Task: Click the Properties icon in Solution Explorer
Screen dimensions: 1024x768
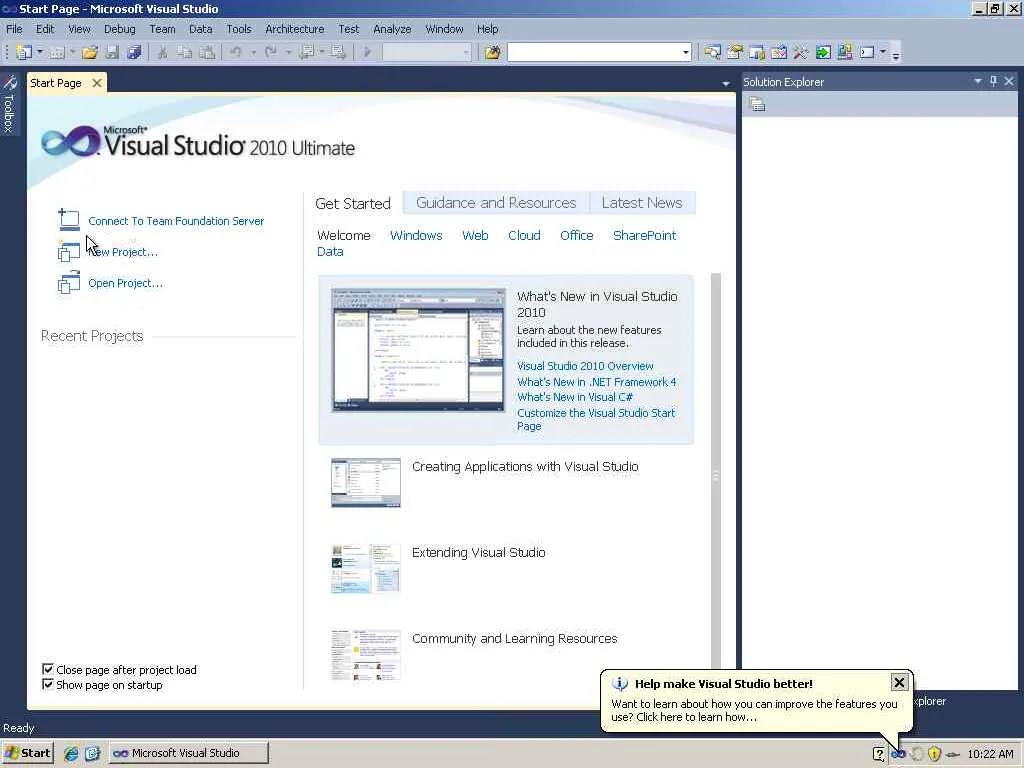Action: click(x=757, y=104)
